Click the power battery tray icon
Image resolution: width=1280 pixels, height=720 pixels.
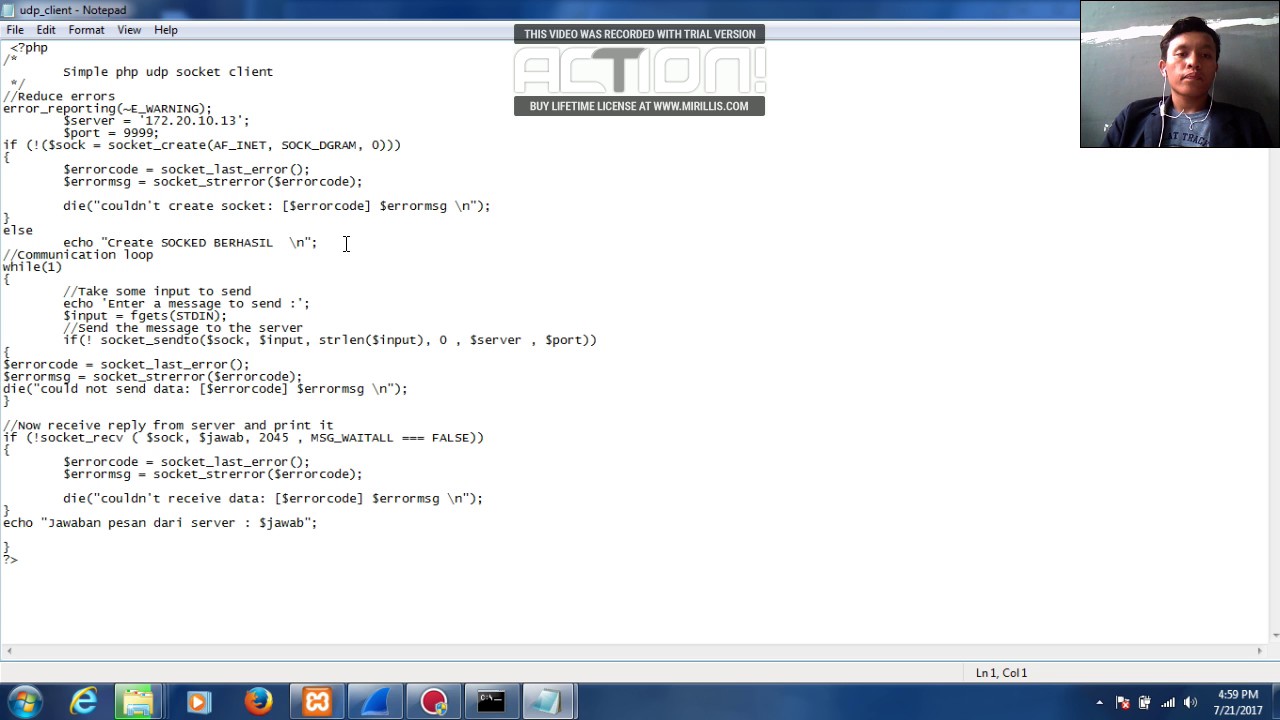1144,703
